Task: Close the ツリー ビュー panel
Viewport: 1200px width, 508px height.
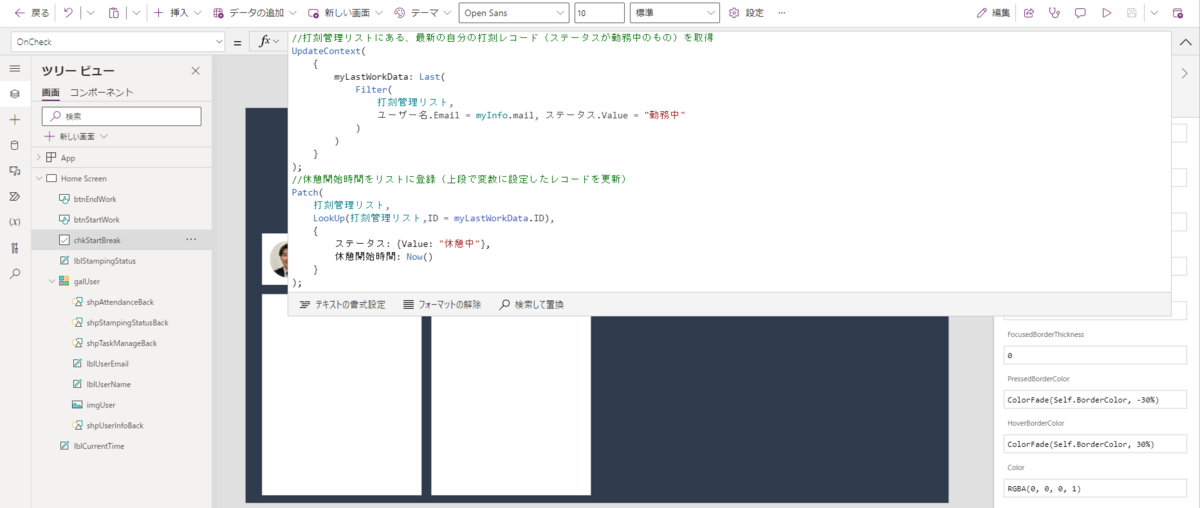Action: pyautogui.click(x=195, y=71)
